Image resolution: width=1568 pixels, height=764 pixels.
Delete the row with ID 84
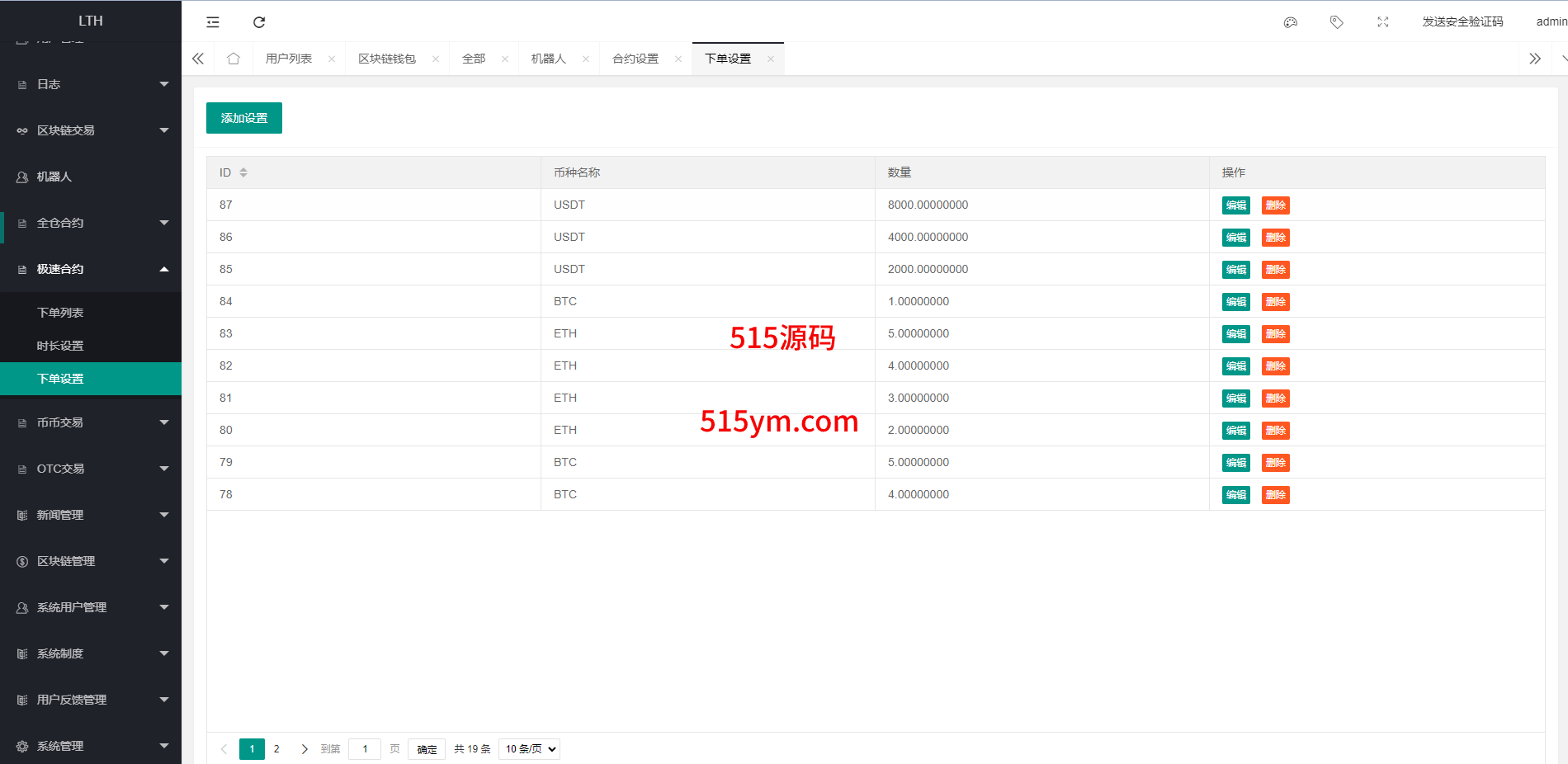(x=1275, y=302)
